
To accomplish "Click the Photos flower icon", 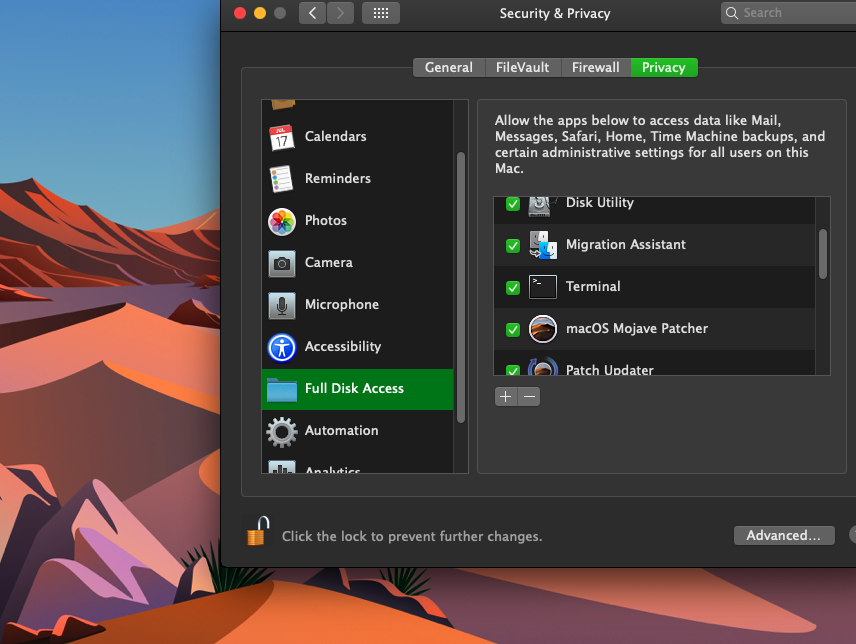I will click(282, 222).
